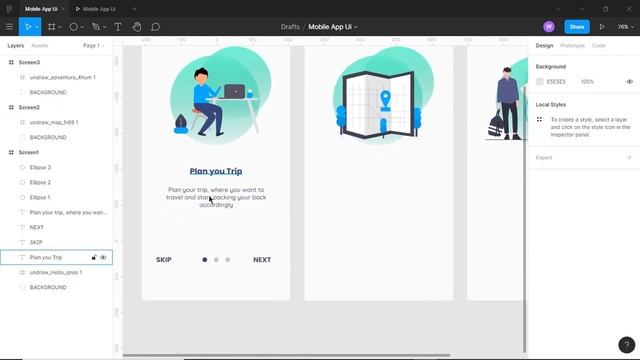Select the undraw_Hello_qnas 1 layer
Viewport: 640px width, 360px height.
56,273
